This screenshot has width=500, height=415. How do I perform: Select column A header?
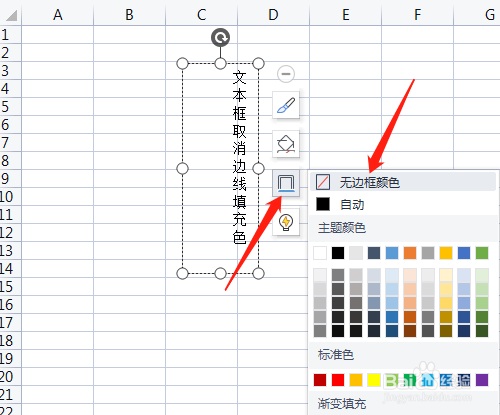tap(58, 15)
